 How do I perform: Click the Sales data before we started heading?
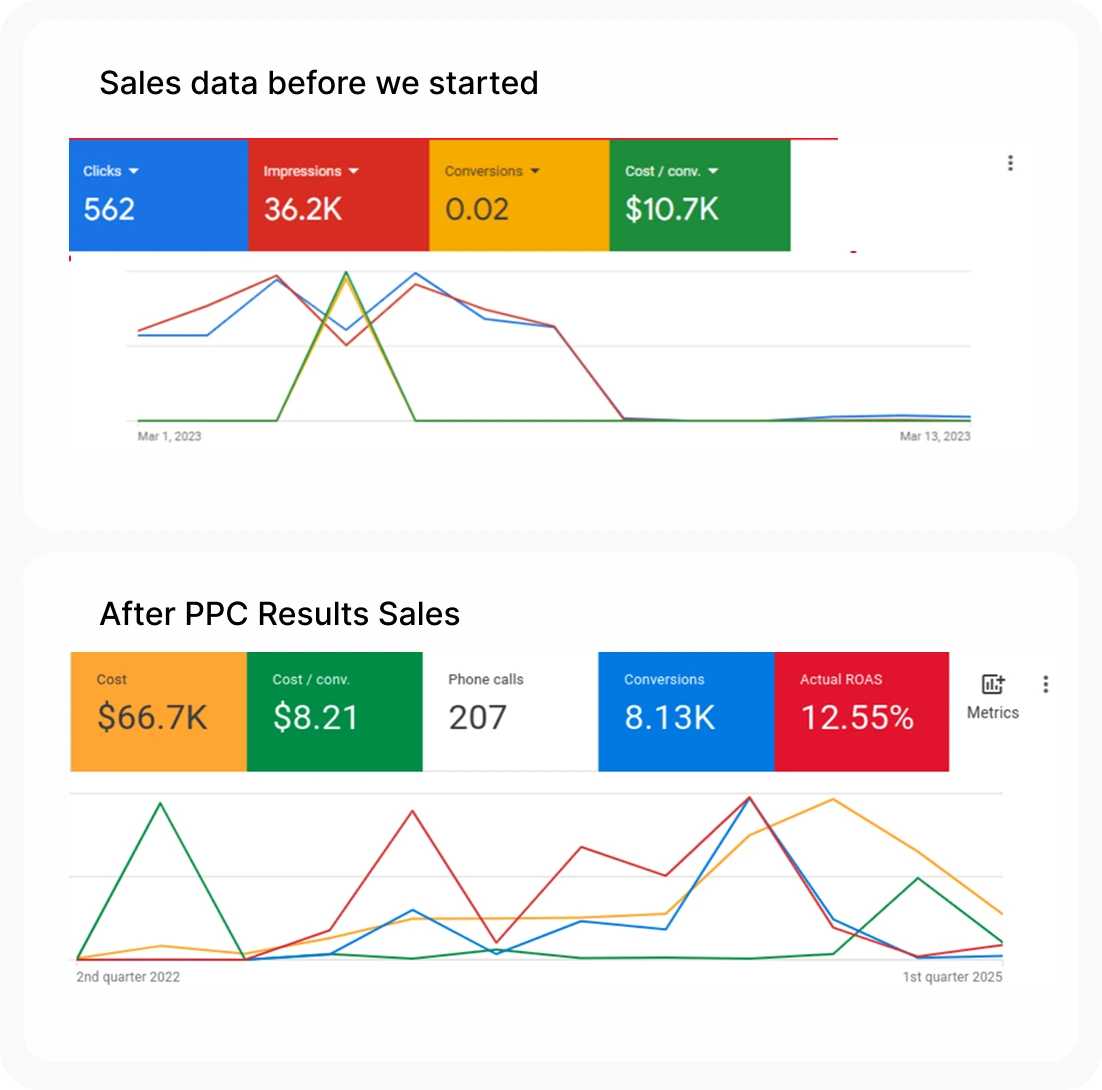[x=319, y=83]
